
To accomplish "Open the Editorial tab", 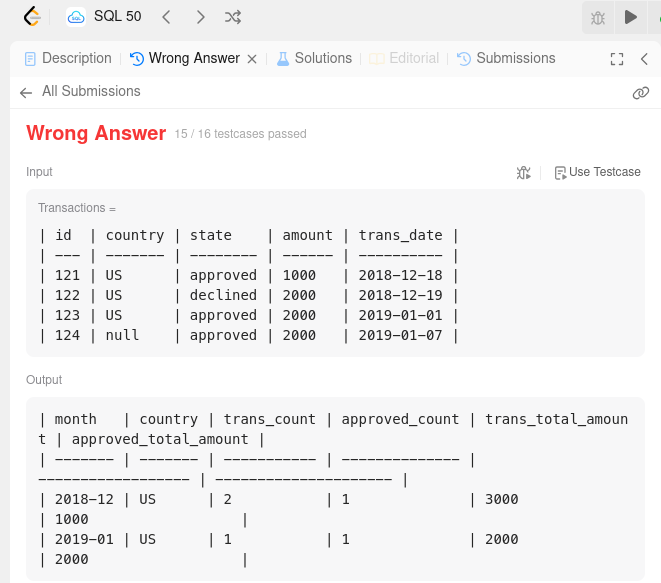I will point(404,58).
